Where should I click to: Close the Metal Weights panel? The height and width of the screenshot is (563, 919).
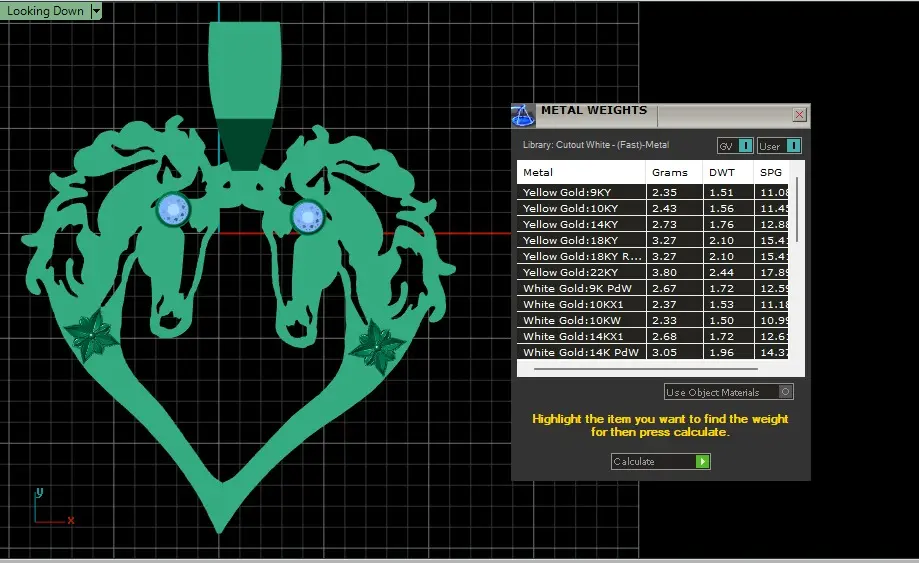[x=799, y=114]
